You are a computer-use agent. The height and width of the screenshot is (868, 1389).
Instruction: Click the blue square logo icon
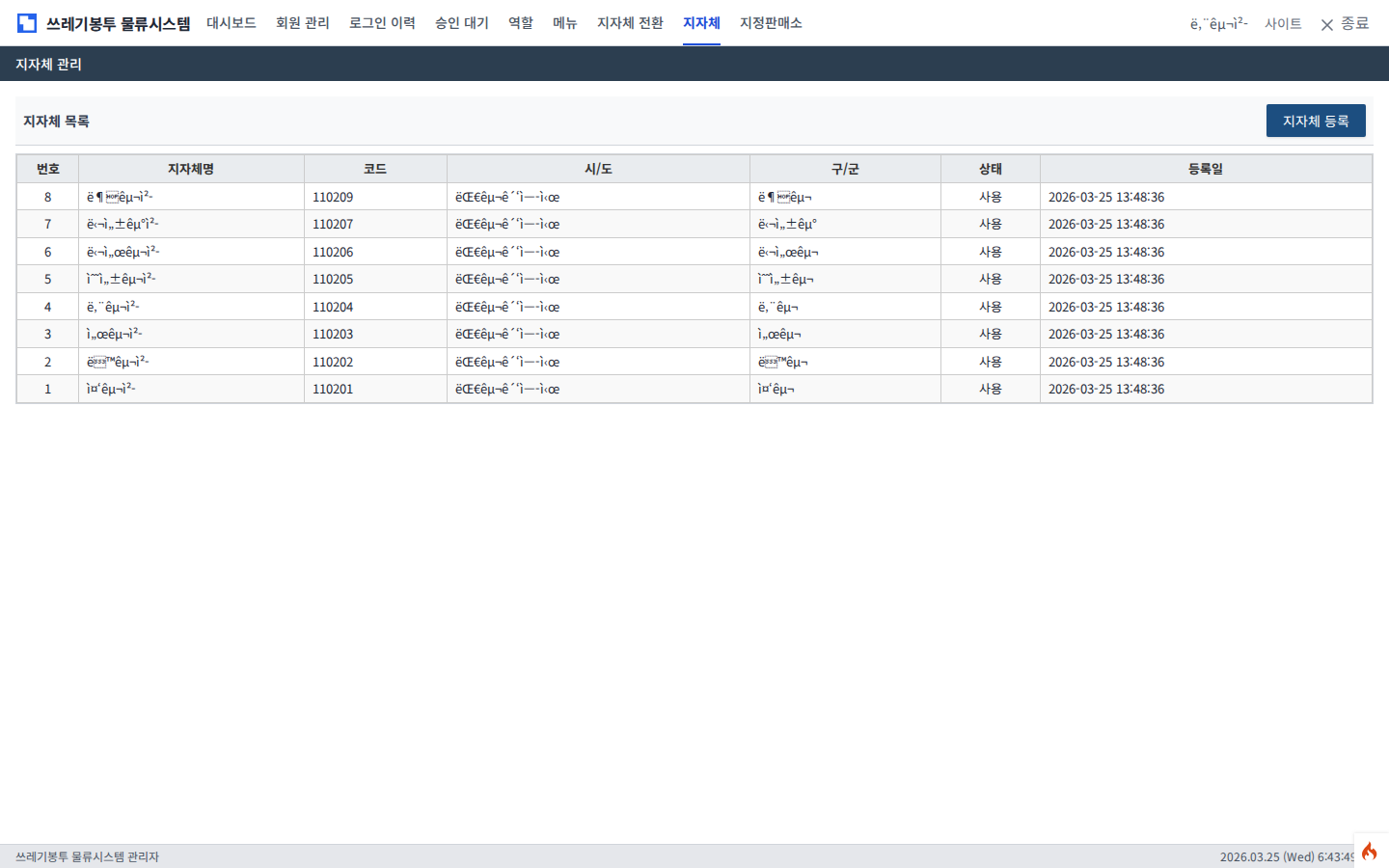[x=27, y=23]
